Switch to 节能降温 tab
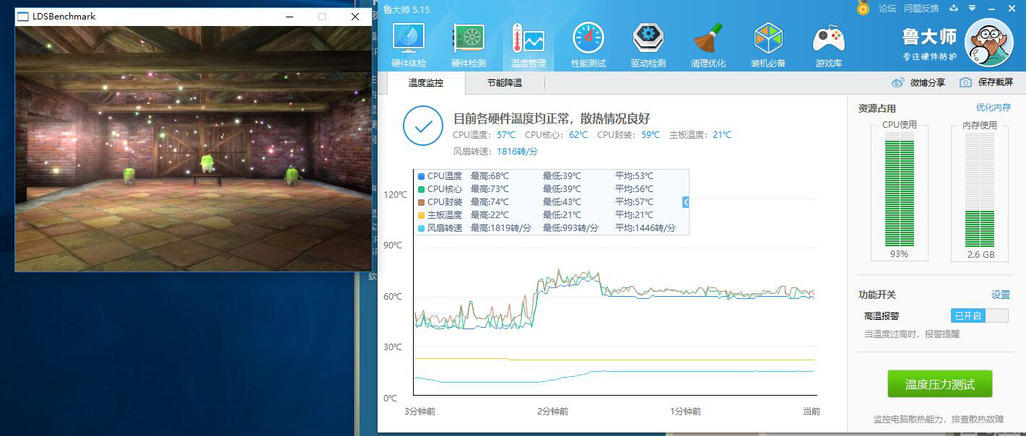The height and width of the screenshot is (436, 1026). coord(504,83)
